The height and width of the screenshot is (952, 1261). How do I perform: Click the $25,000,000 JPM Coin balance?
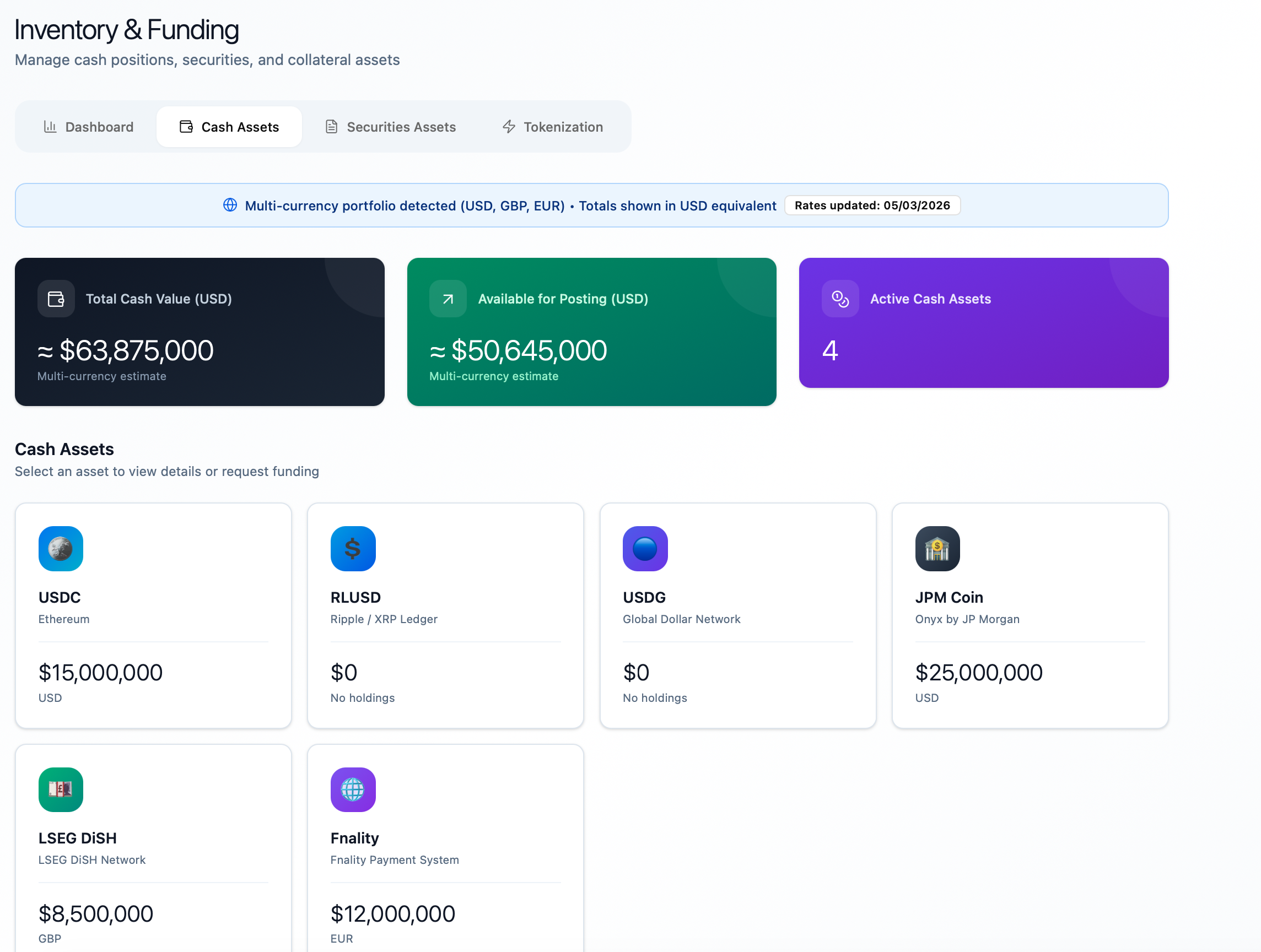coord(979,673)
